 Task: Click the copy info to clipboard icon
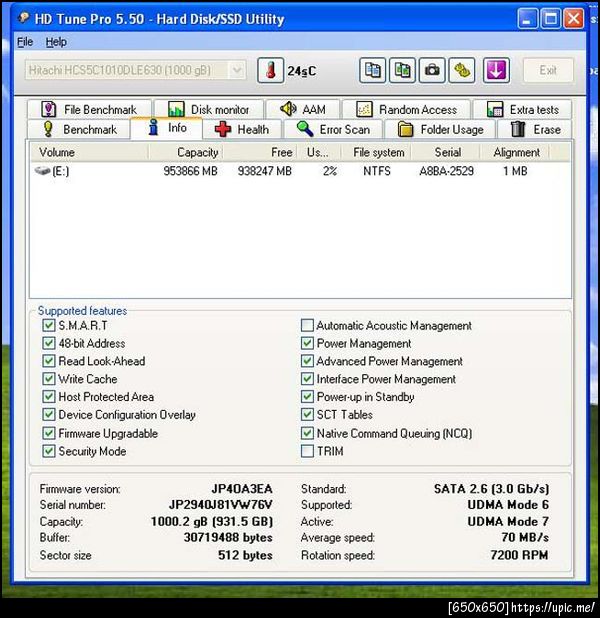372,71
